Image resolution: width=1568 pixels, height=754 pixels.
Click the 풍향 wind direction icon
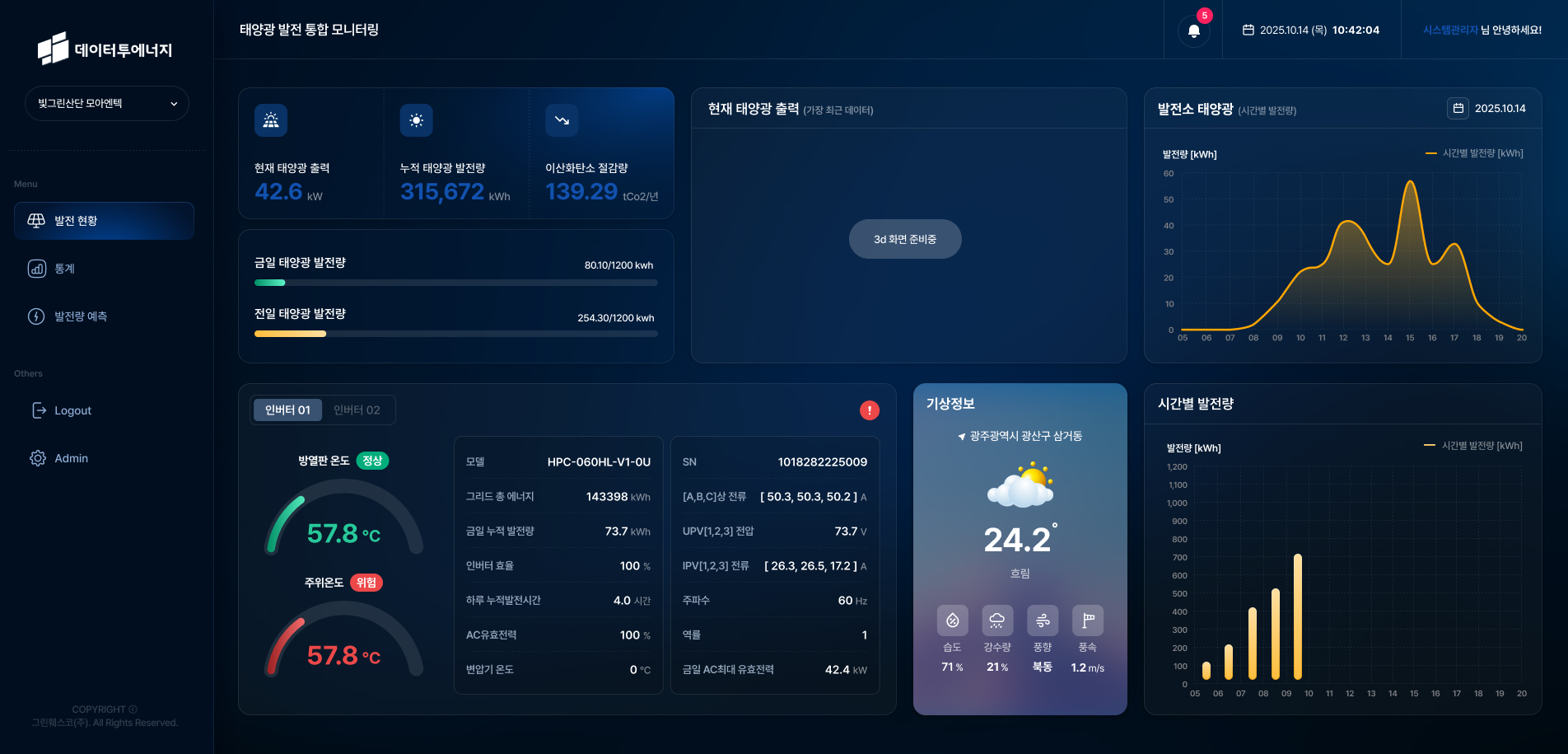click(x=1042, y=621)
